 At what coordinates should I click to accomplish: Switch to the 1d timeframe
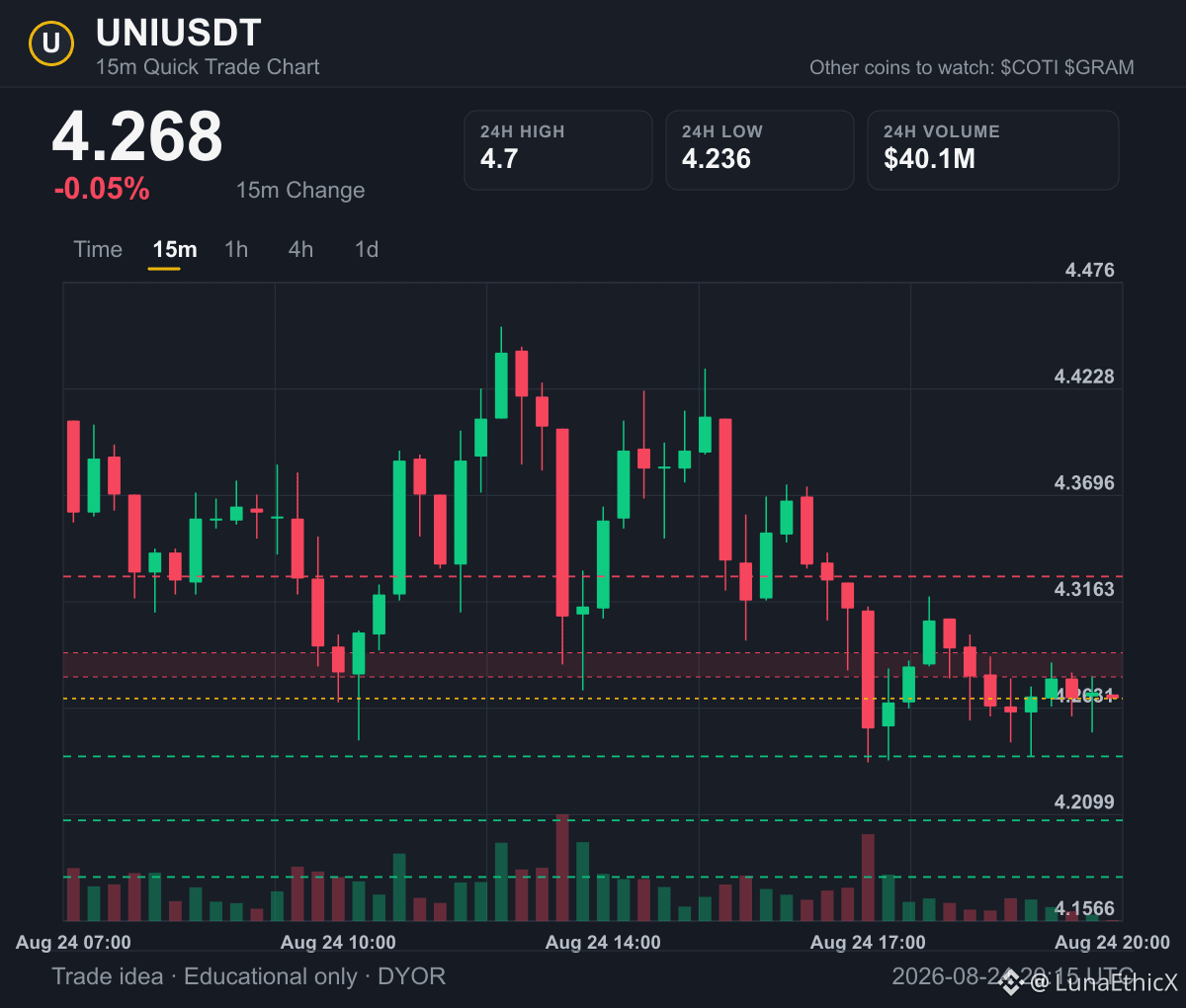pyautogui.click(x=367, y=250)
